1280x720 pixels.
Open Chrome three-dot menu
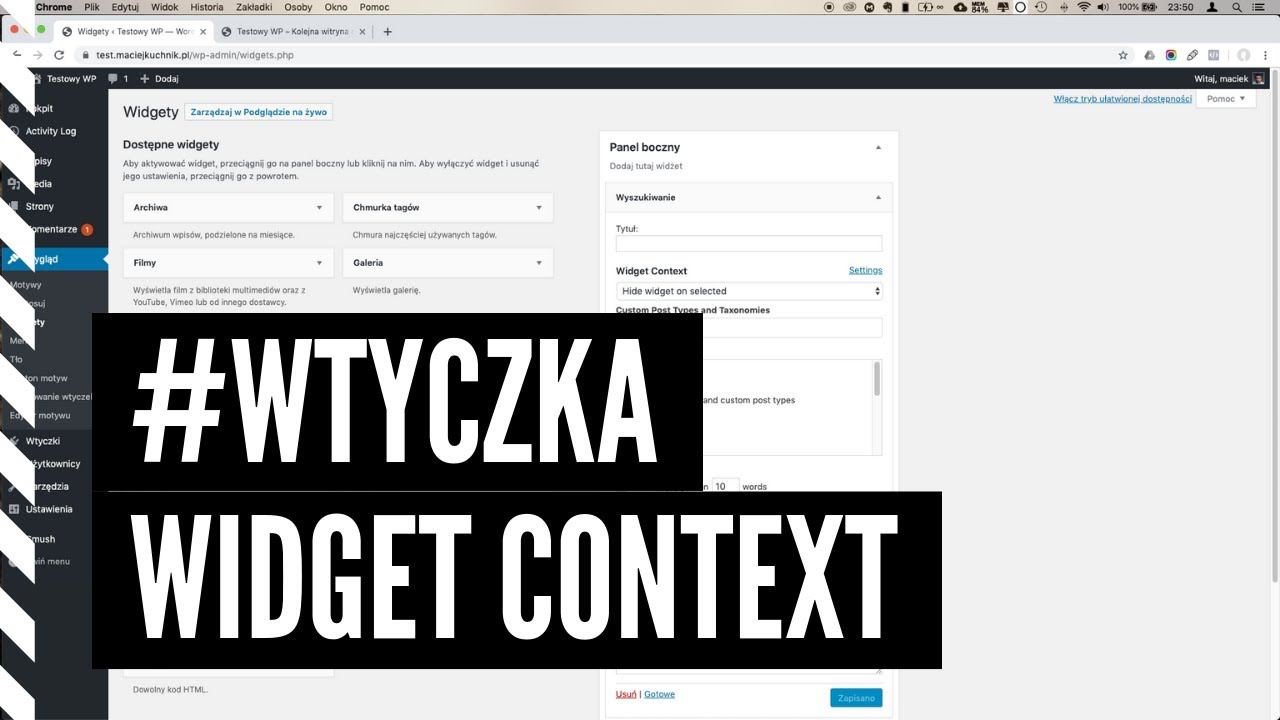point(1266,55)
